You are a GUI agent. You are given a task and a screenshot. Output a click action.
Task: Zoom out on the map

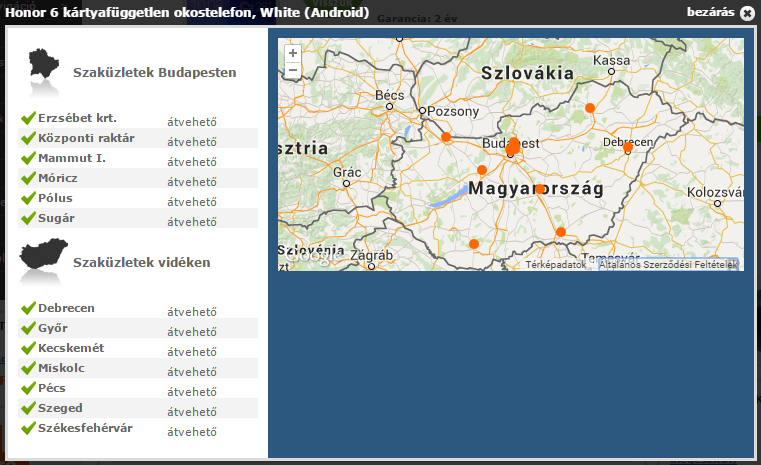293,70
